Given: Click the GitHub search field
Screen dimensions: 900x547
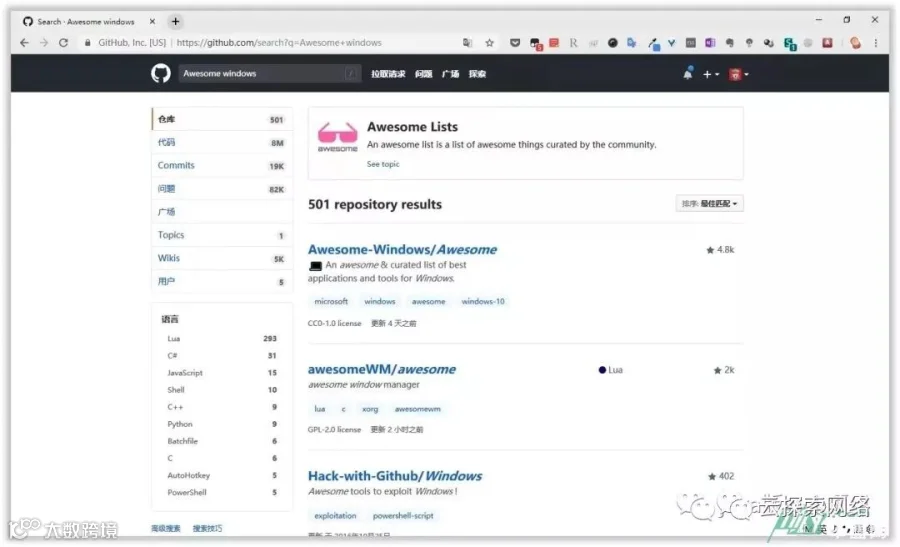Looking at the screenshot, I should pos(270,73).
